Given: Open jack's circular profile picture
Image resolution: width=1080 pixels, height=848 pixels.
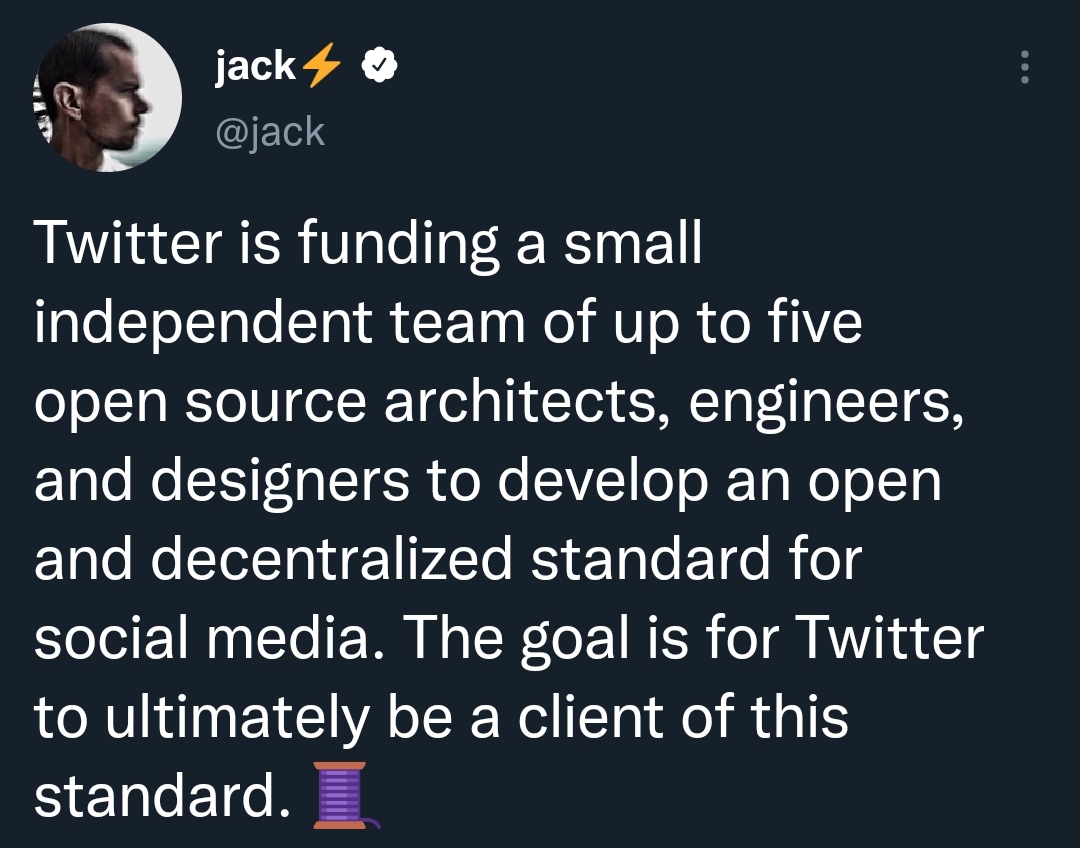Looking at the screenshot, I should tap(107, 97).
